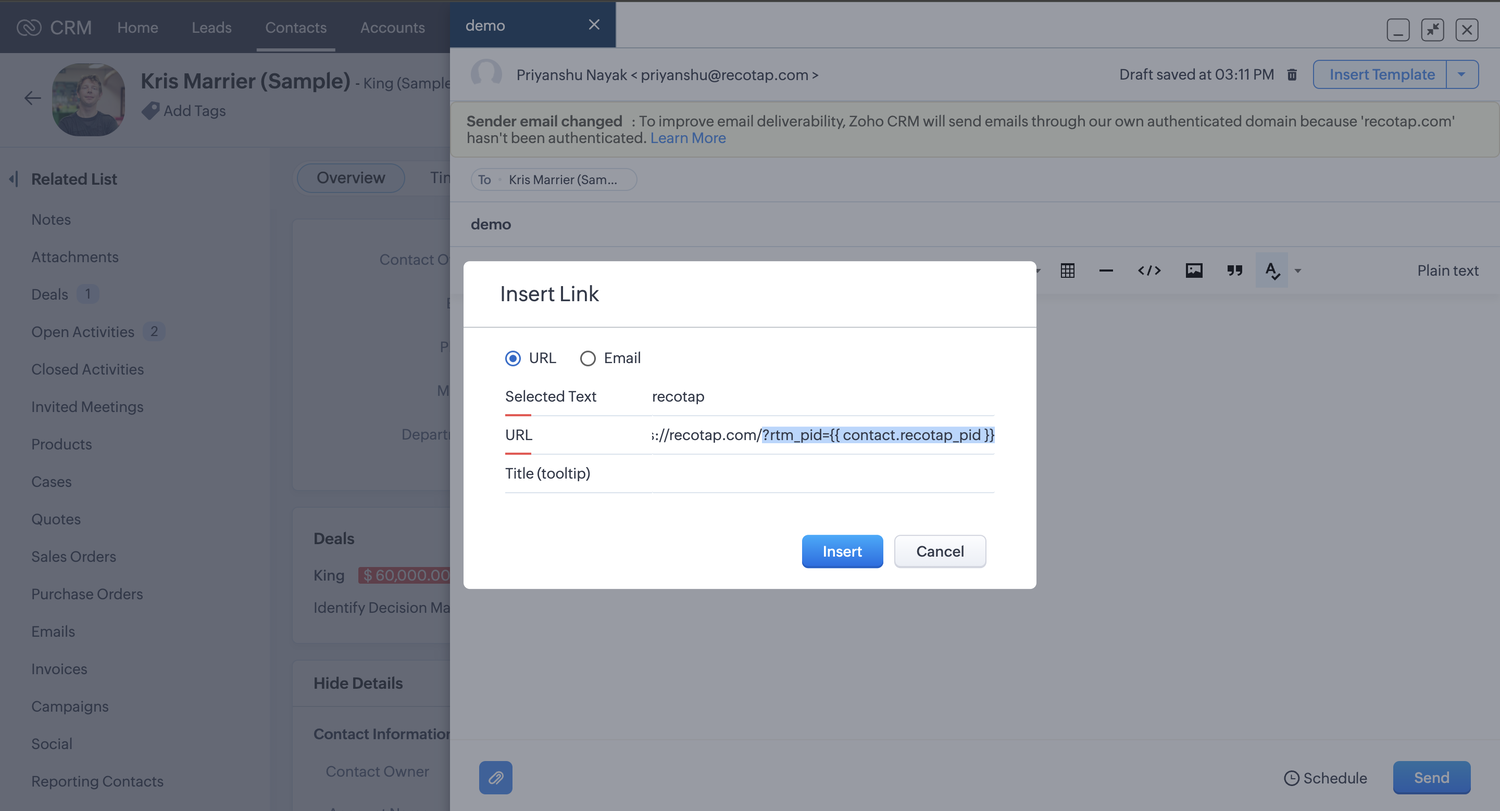Open Open Activities in Related List
1500x811 pixels.
(x=83, y=332)
